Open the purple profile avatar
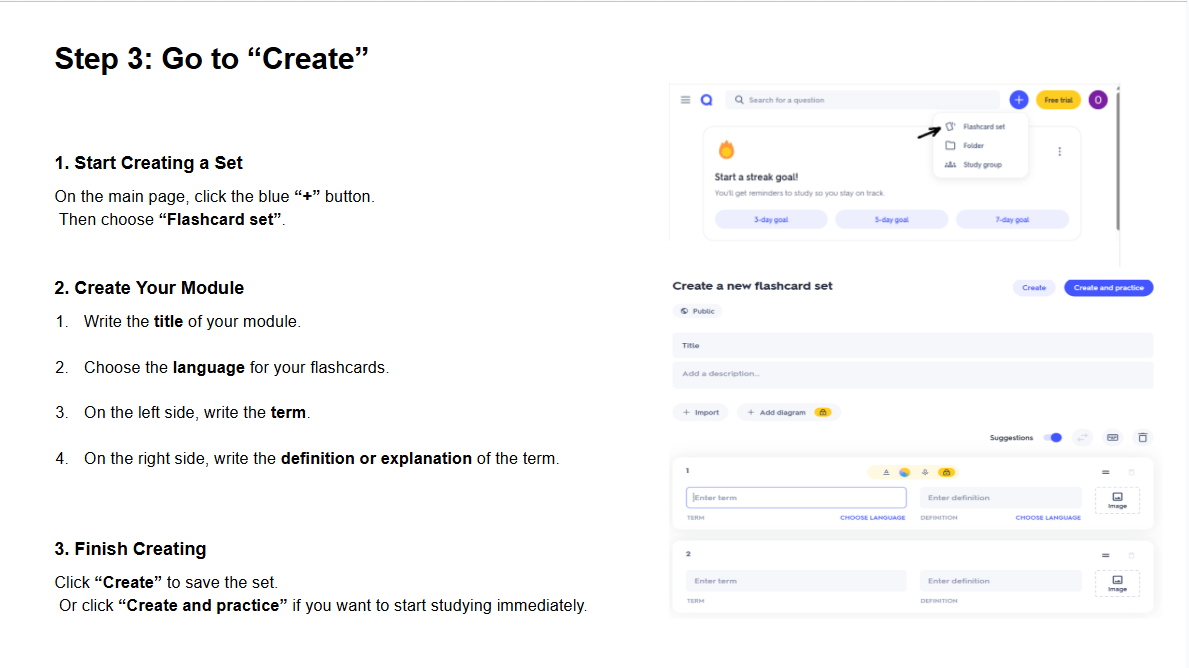This screenshot has height=668, width=1189. pos(1098,100)
